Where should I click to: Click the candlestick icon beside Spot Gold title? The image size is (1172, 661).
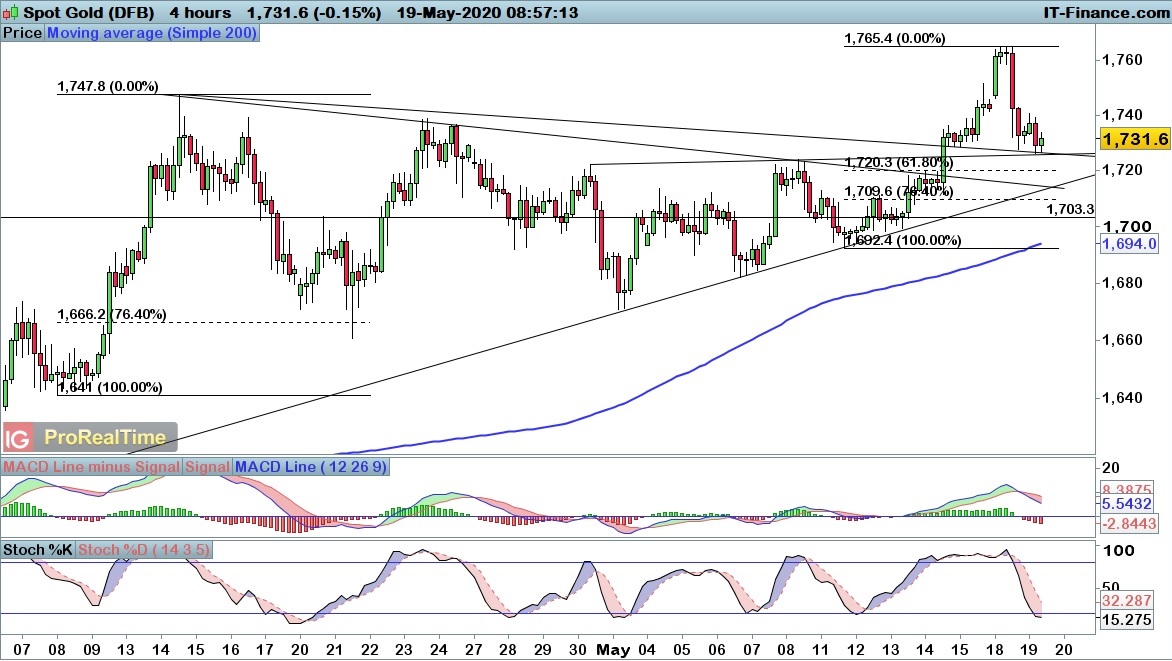click(x=10, y=13)
